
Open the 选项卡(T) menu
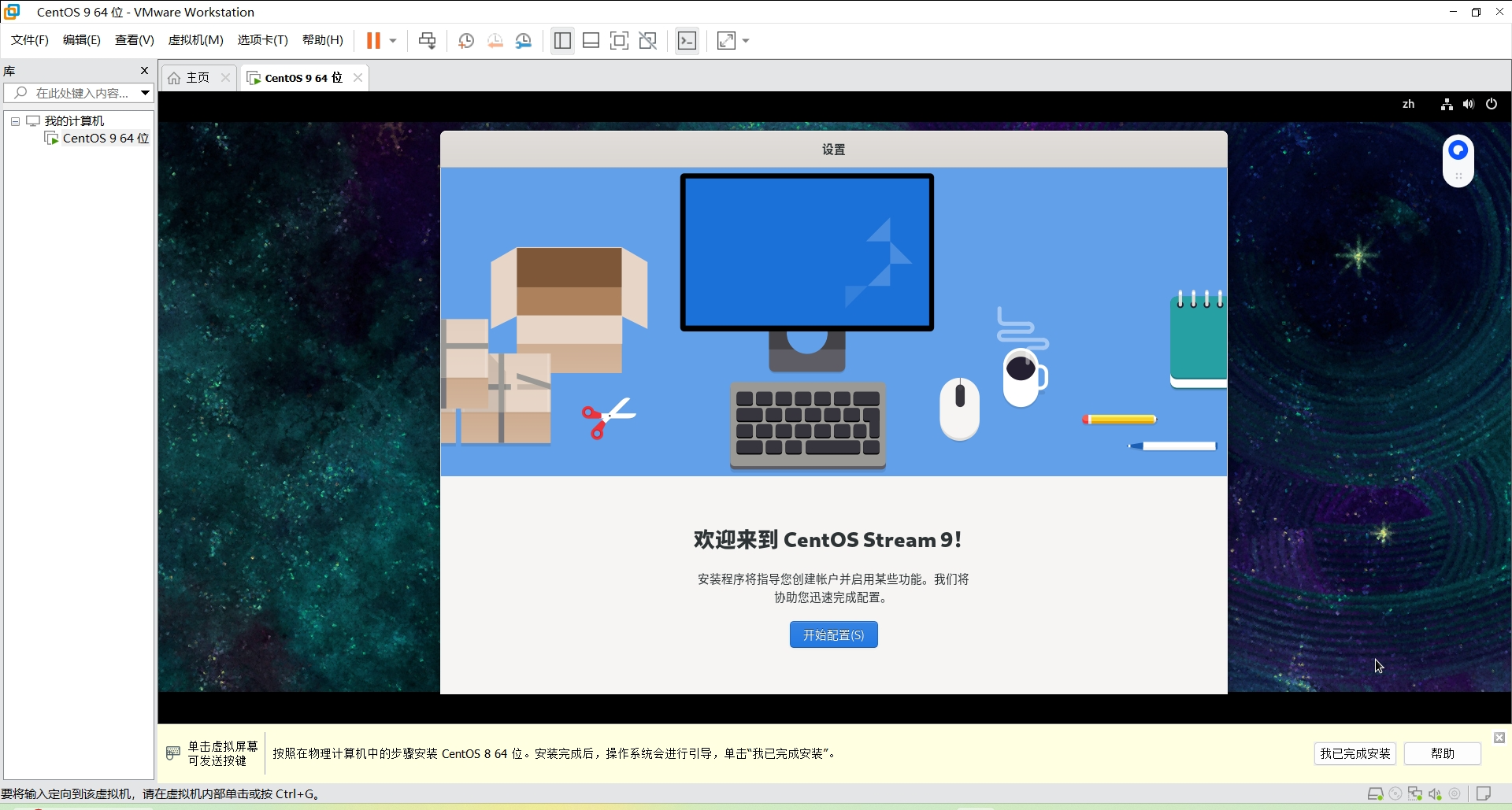pyautogui.click(x=263, y=40)
